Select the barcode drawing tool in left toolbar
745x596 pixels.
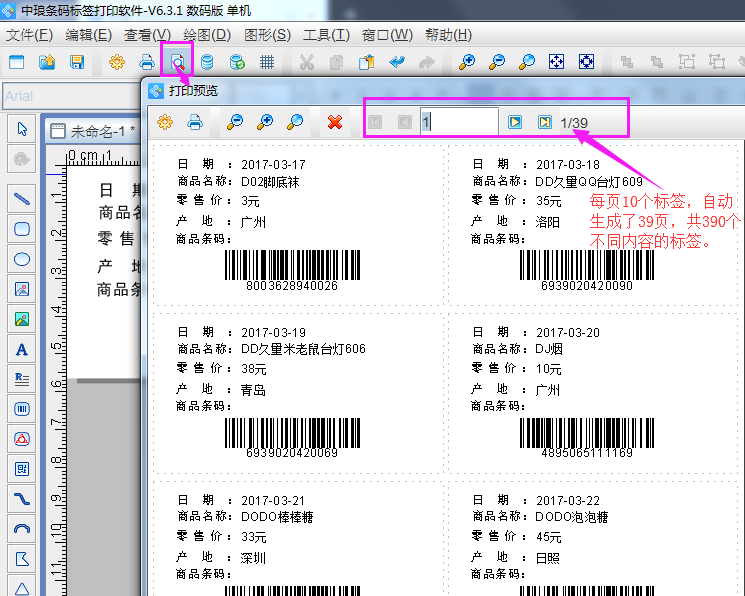point(21,408)
